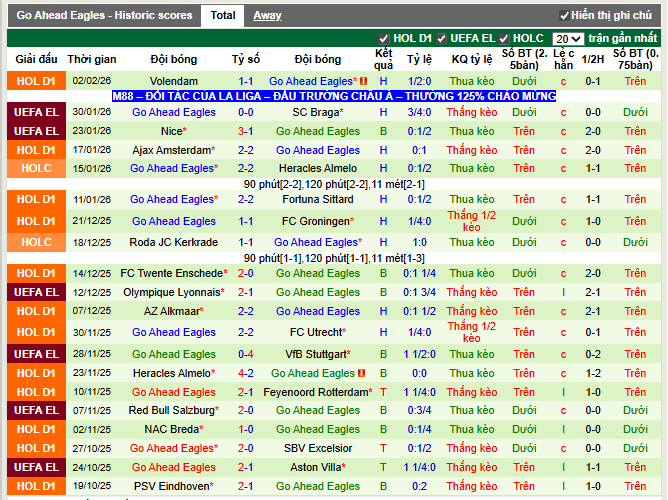Click Roda JC Kerkrade team name
Image resolution: width=668 pixels, height=500 pixels.
coord(174,242)
